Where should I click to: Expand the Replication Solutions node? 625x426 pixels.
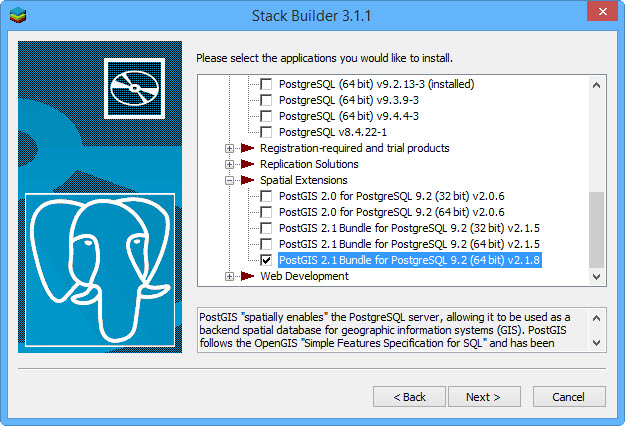229,164
